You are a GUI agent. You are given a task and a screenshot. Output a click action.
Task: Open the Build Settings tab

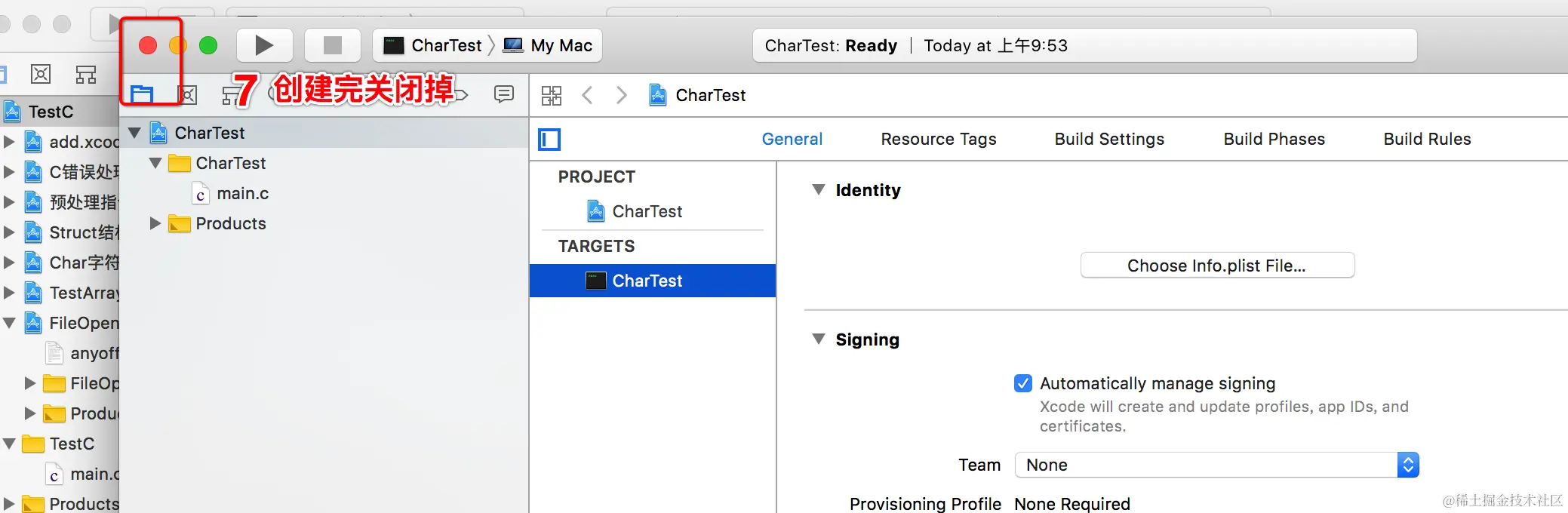(1109, 139)
